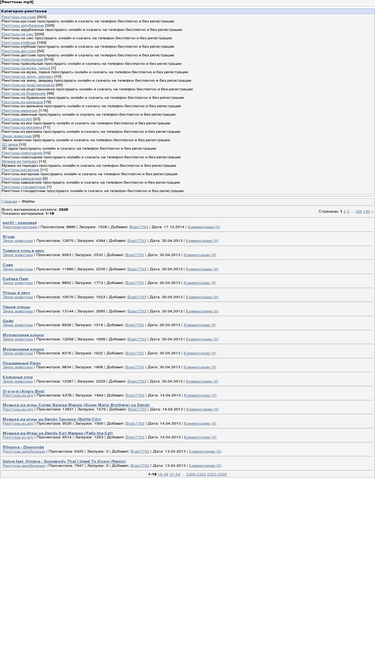Screen dimensions: 375x667
Task: Go to page 130 in top pagination
Action: [366, 211]
